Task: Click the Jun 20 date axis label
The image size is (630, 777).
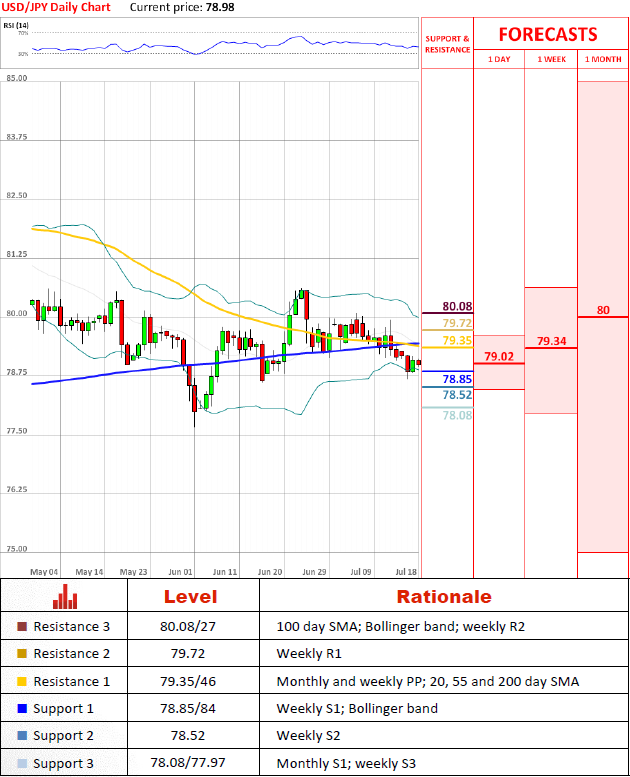Action: pos(270,572)
